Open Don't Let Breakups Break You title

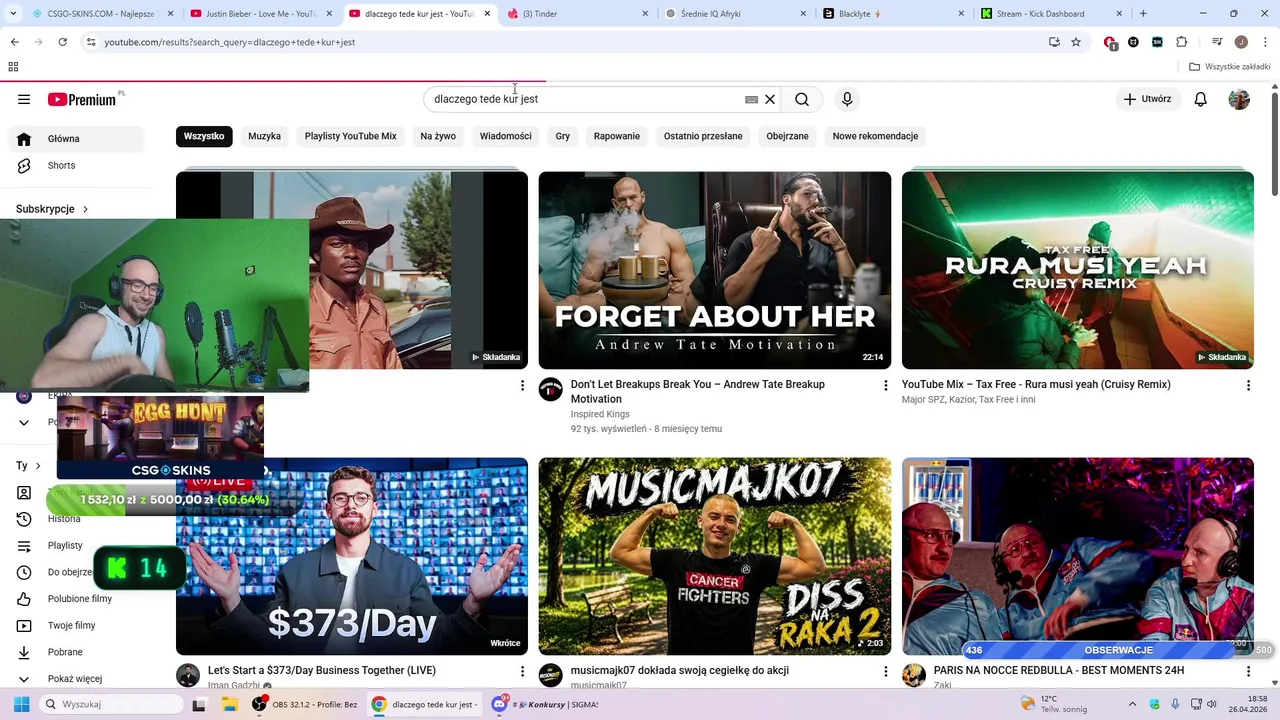click(x=698, y=391)
